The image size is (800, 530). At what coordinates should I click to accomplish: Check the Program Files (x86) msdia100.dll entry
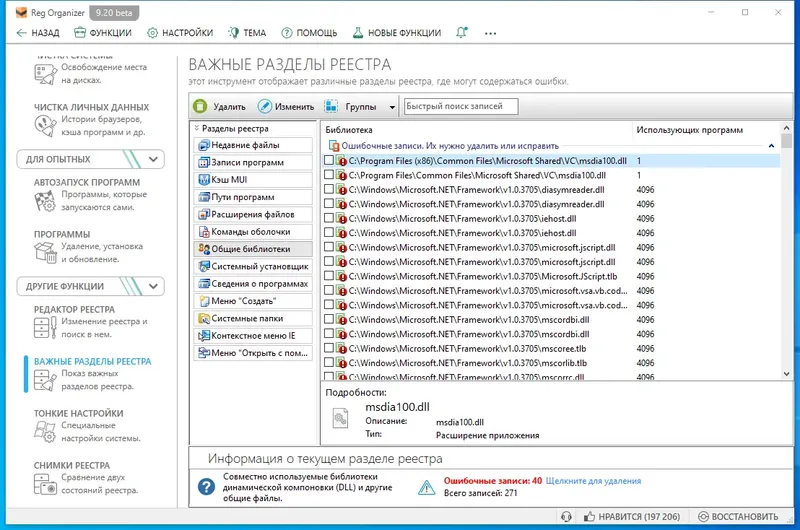tap(329, 160)
